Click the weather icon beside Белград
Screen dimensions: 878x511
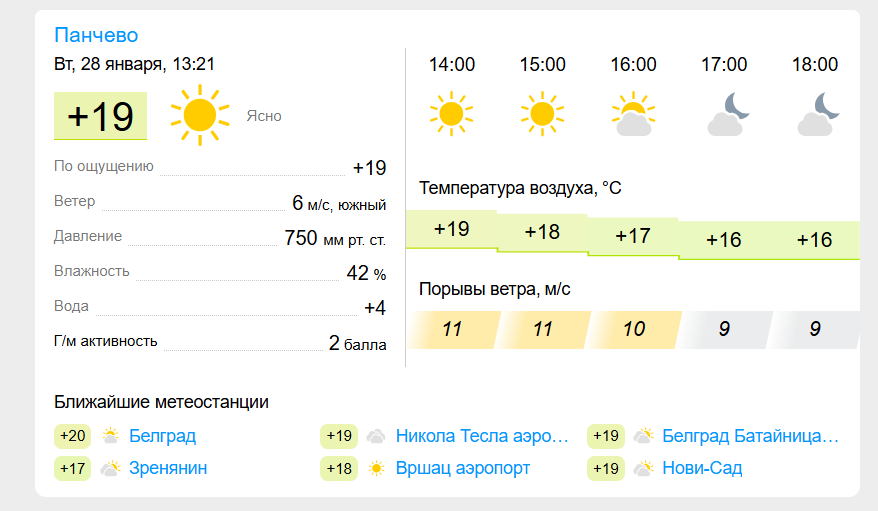click(110, 435)
